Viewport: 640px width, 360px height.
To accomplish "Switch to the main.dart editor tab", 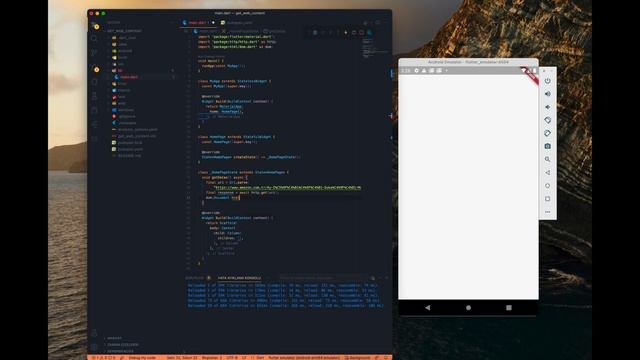I will point(198,23).
